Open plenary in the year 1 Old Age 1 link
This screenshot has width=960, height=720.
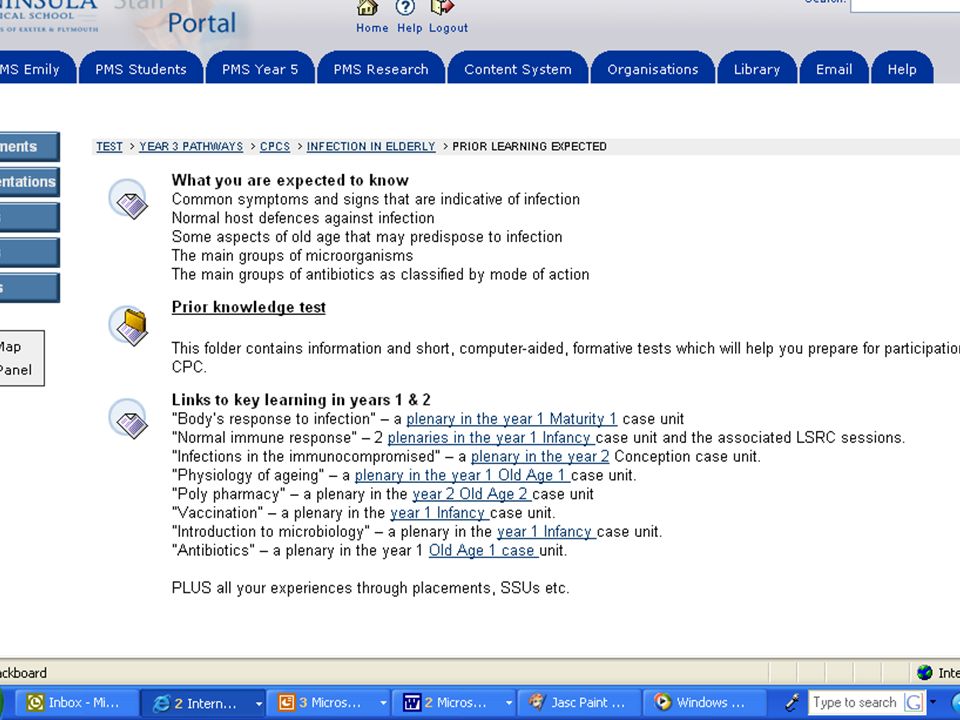(462, 475)
